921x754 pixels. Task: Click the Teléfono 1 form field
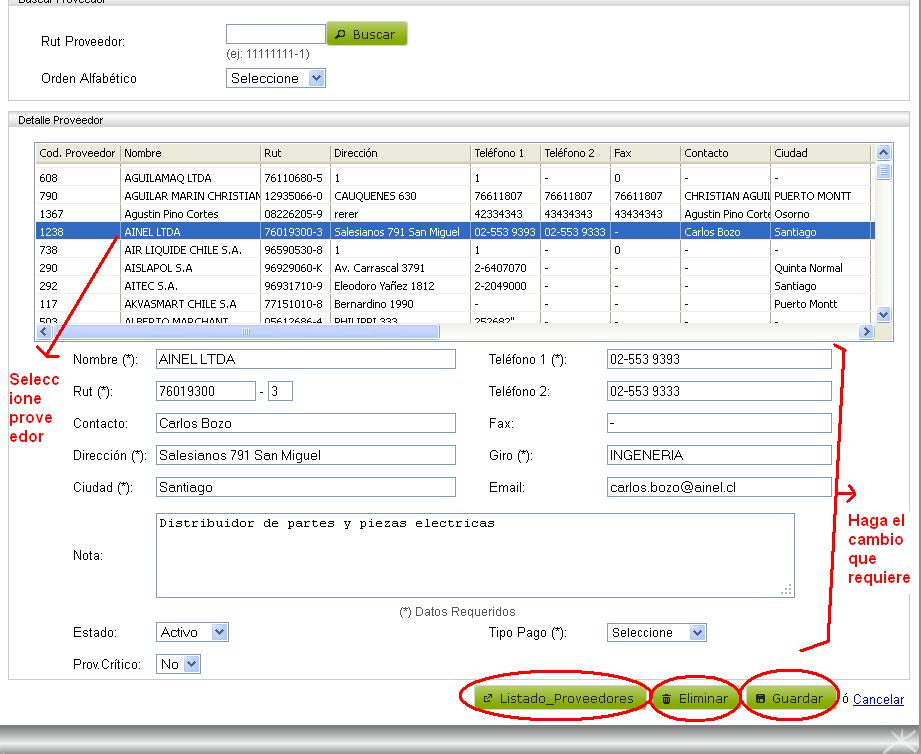[x=719, y=359]
